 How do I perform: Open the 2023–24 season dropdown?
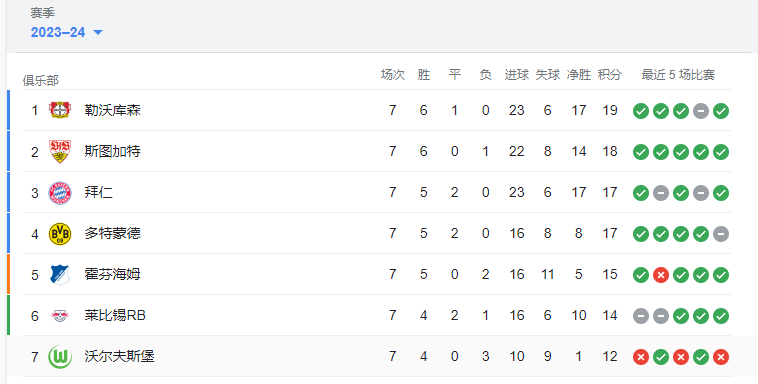tap(67, 32)
